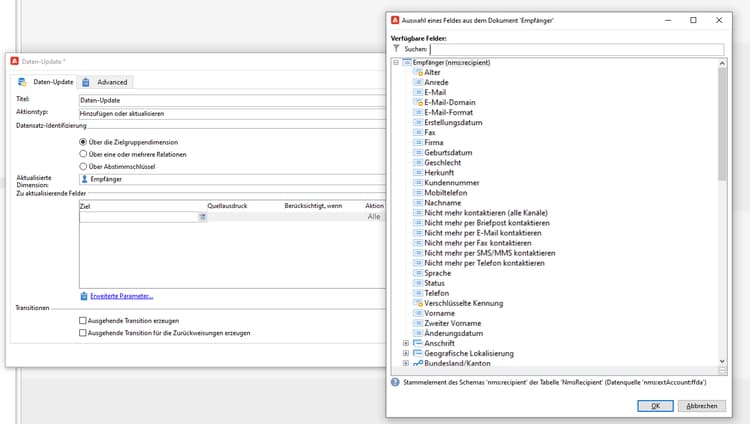Click the Anschrift element icon
750x424 pixels.
[x=418, y=343]
